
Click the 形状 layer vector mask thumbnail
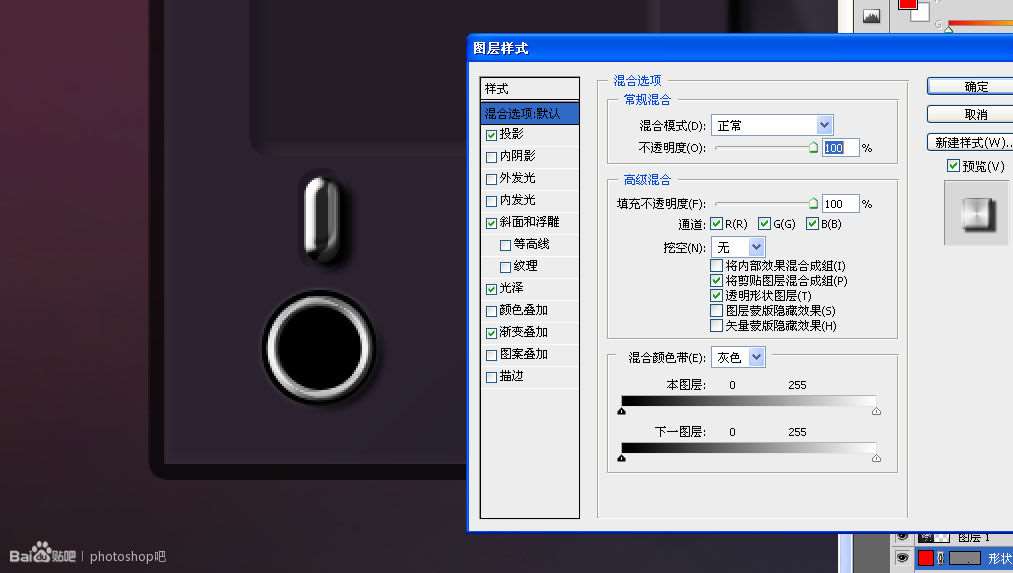[965, 558]
